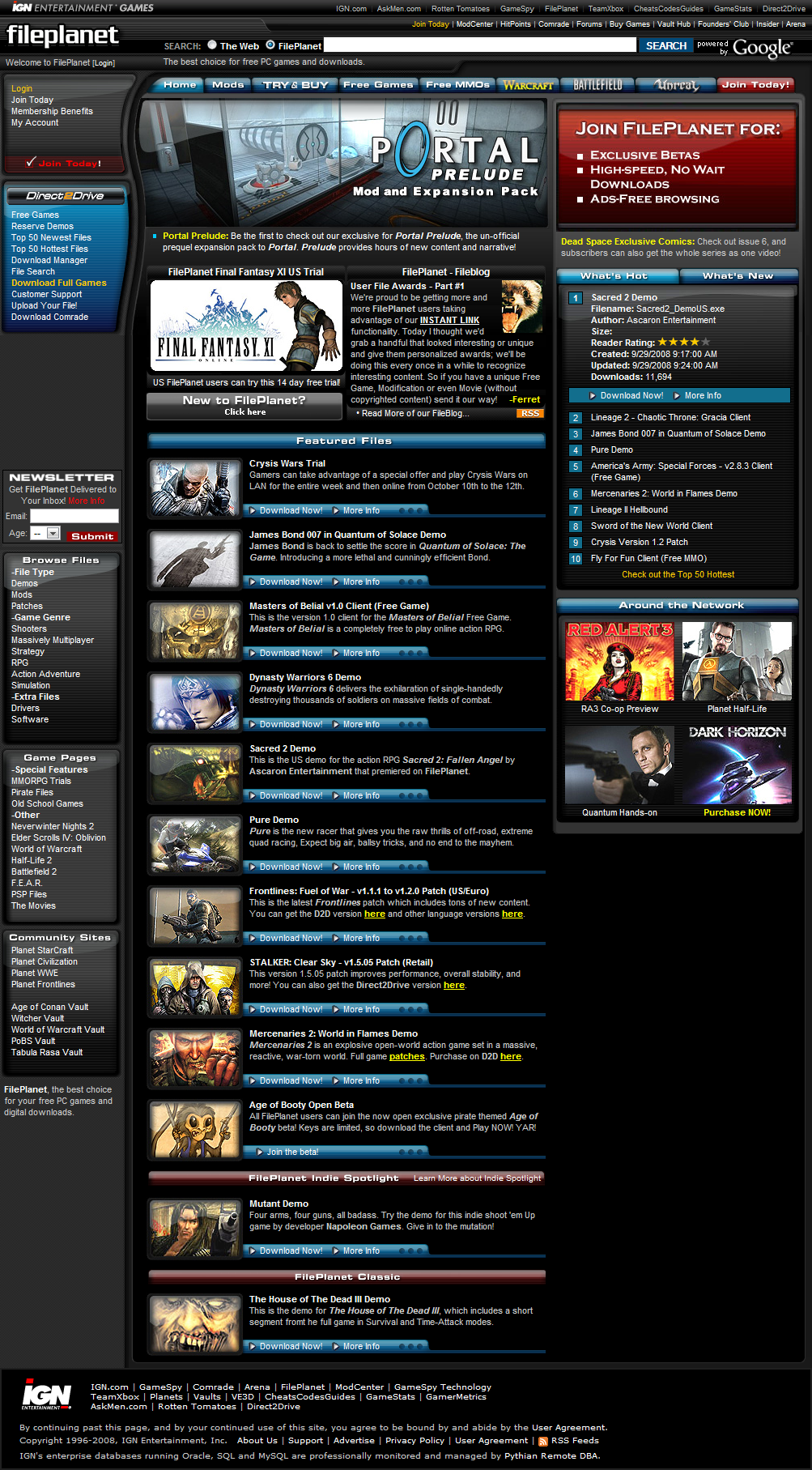Image resolution: width=812 pixels, height=1470 pixels.
Task: Click the sidebar Join Today! checkmark button
Action: click(64, 163)
